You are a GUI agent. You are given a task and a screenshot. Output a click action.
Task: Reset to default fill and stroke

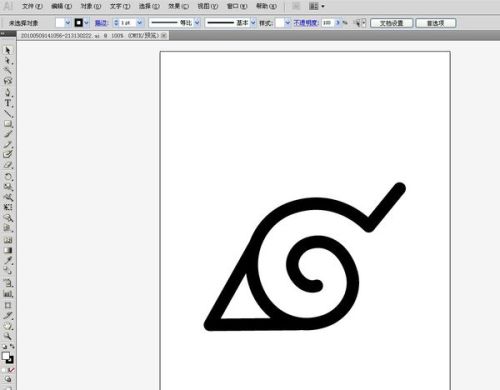(x=4, y=347)
